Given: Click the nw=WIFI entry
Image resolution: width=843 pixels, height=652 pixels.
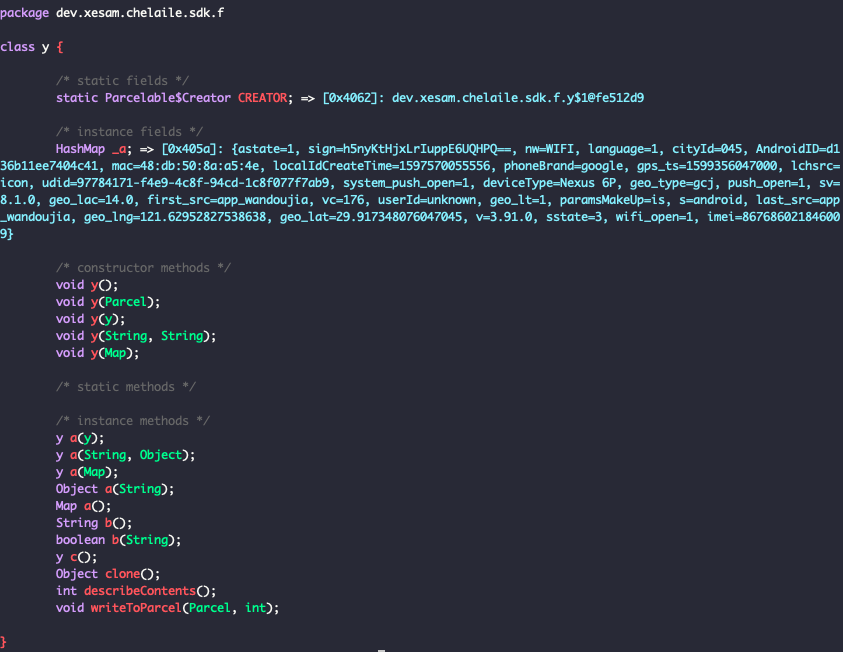Looking at the screenshot, I should [549, 149].
